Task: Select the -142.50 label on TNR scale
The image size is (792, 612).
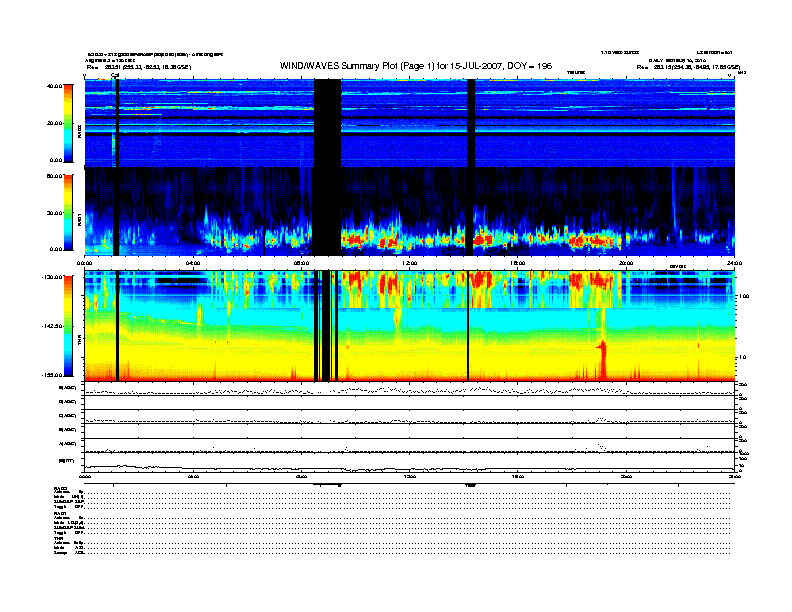Action: (52, 326)
